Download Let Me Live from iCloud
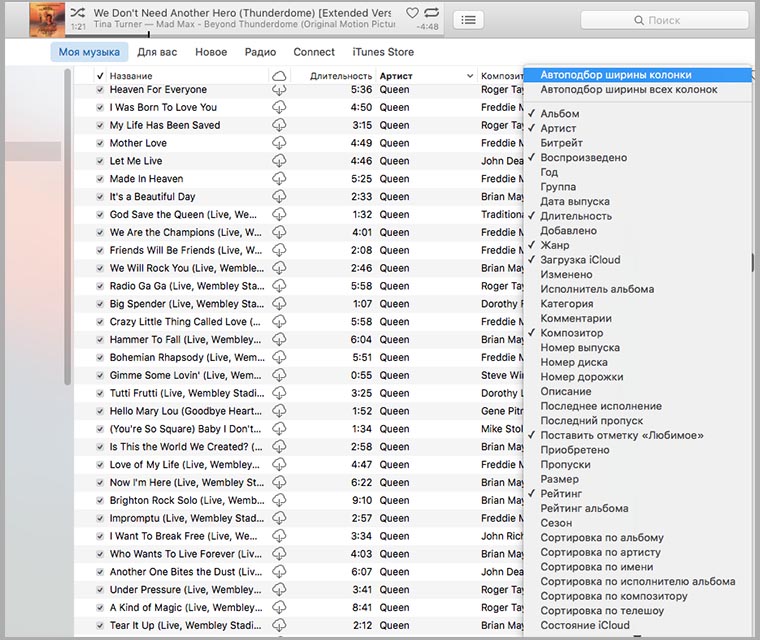Screen dimensions: 760x640 tap(279, 161)
